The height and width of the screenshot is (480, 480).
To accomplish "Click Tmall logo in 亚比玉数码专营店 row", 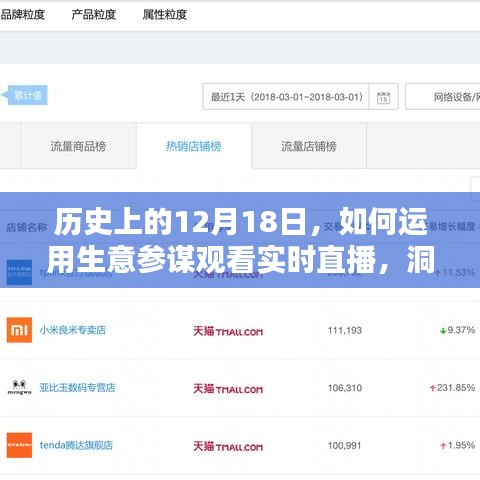I will click(x=228, y=389).
